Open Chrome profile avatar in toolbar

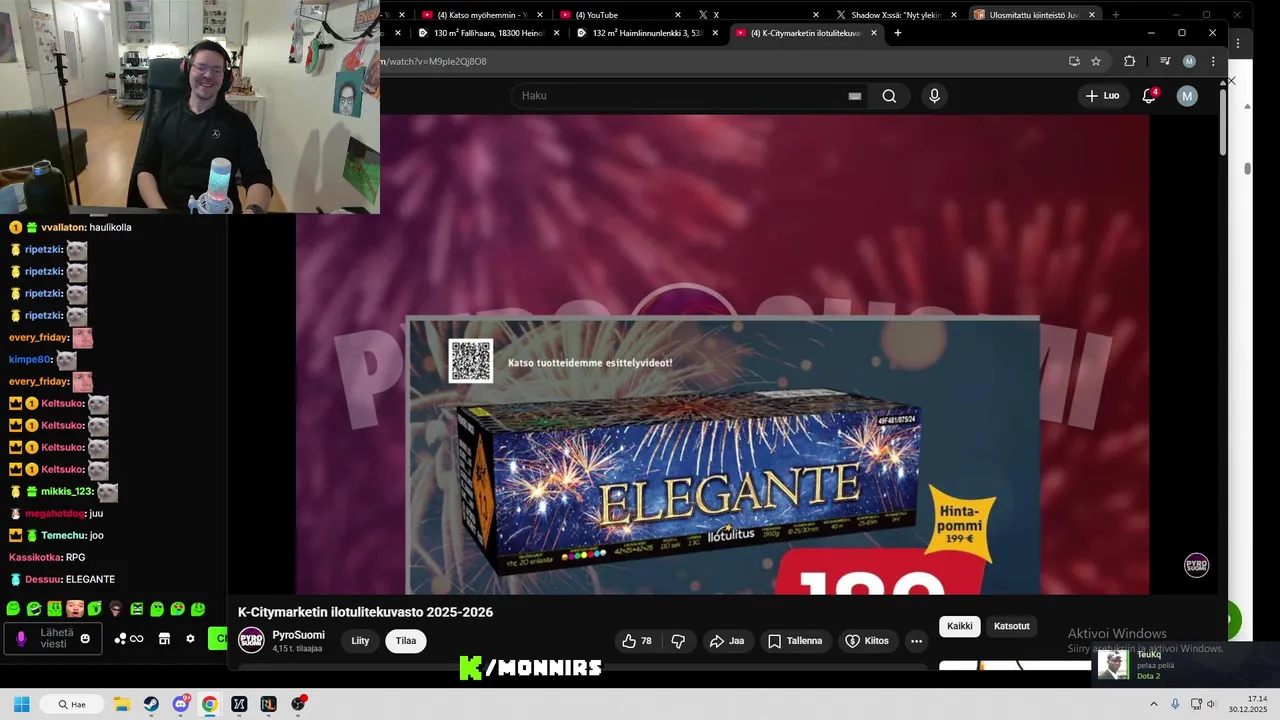click(1189, 61)
